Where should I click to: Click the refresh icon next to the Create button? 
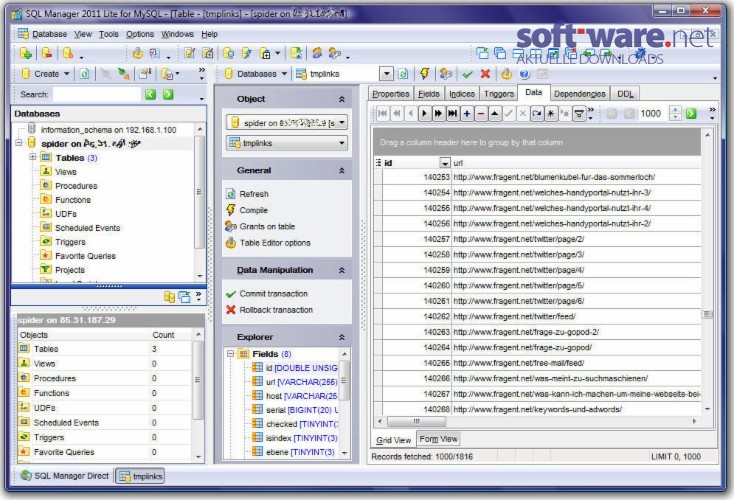[x=84, y=74]
